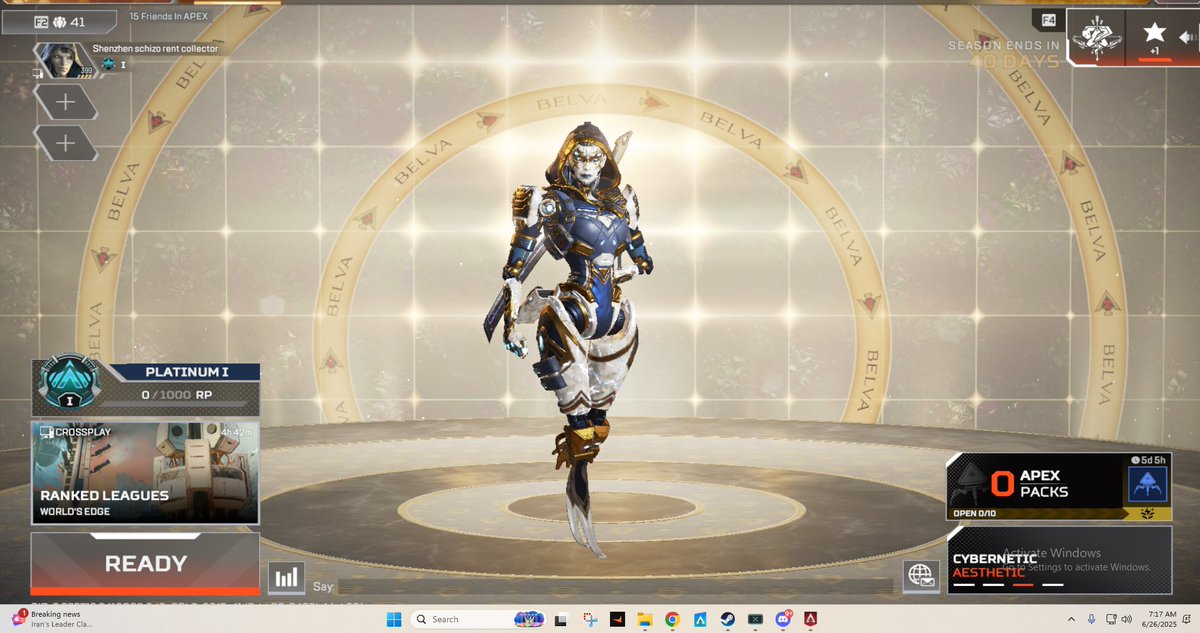Open the blue A app on taskbar
The width and height of the screenshot is (1200, 633).
700,619
